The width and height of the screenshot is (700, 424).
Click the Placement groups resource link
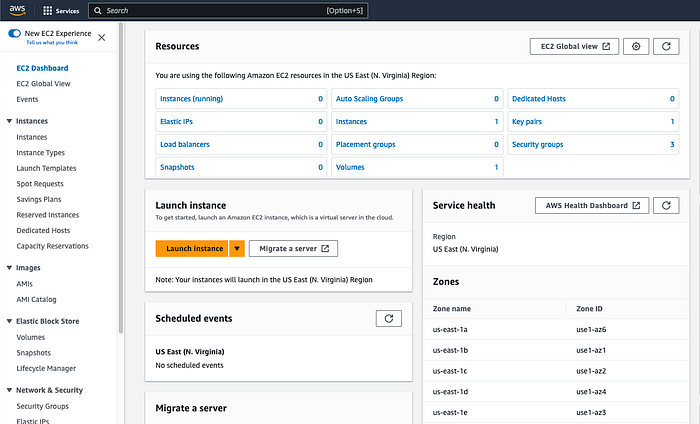pyautogui.click(x=366, y=145)
